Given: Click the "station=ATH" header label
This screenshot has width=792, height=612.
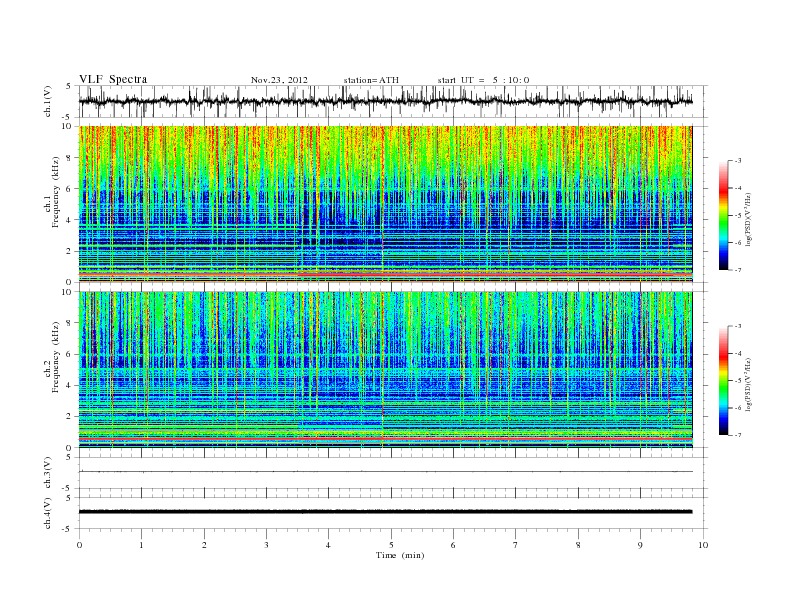Looking at the screenshot, I should point(371,80).
